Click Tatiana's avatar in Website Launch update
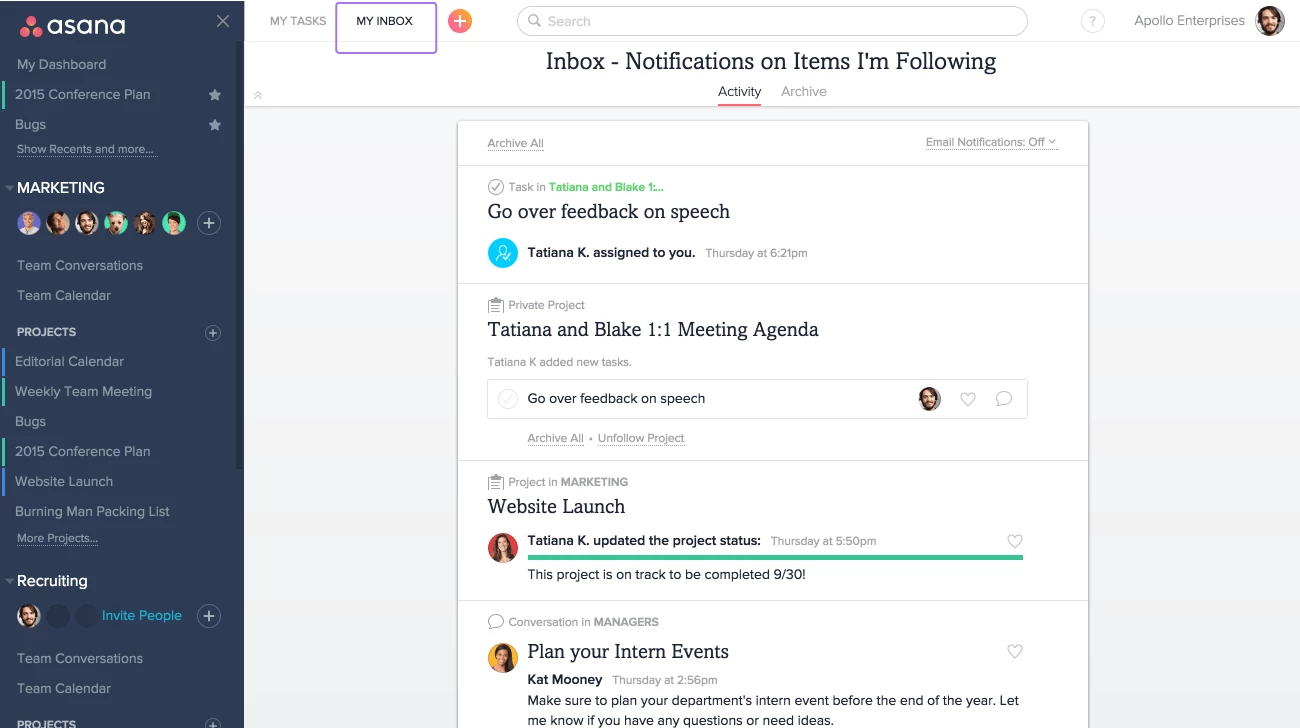Viewport: 1300px width, 728px height. pos(502,547)
